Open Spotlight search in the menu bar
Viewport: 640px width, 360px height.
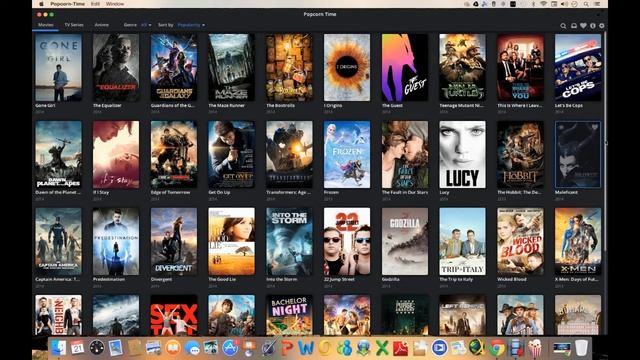(586, 4)
